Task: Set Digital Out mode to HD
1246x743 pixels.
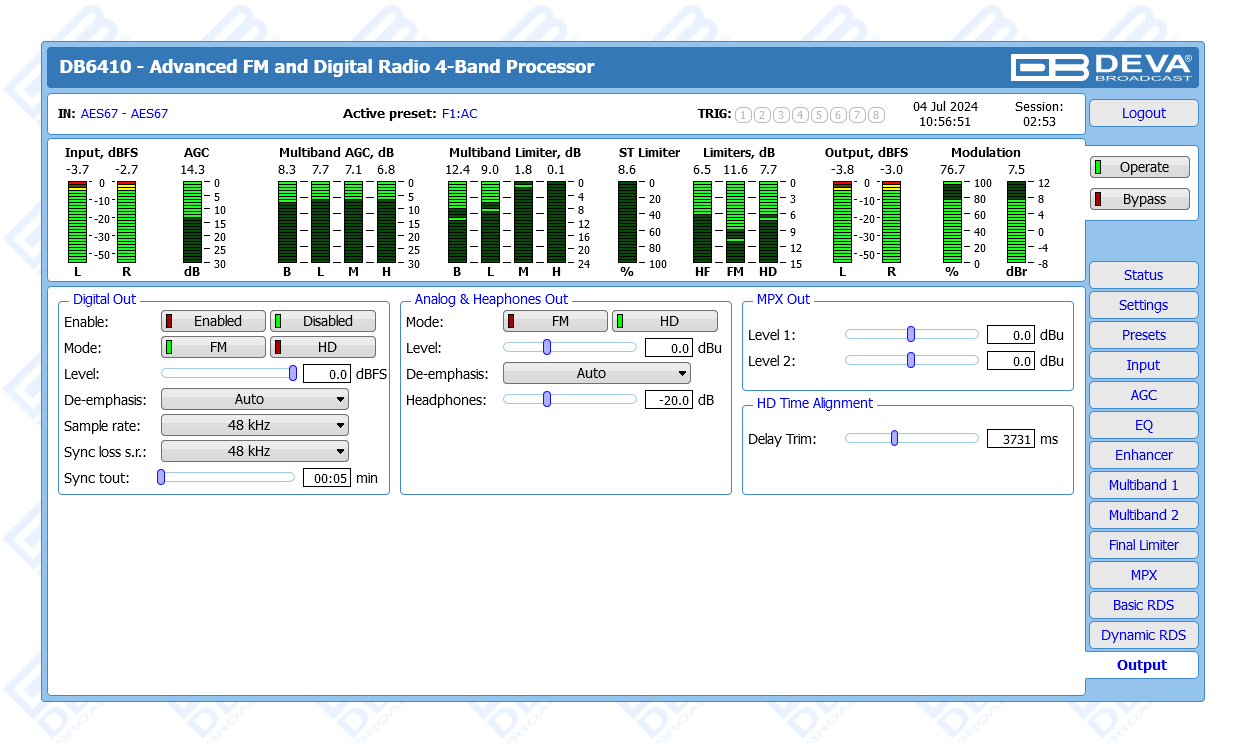Action: (323, 348)
